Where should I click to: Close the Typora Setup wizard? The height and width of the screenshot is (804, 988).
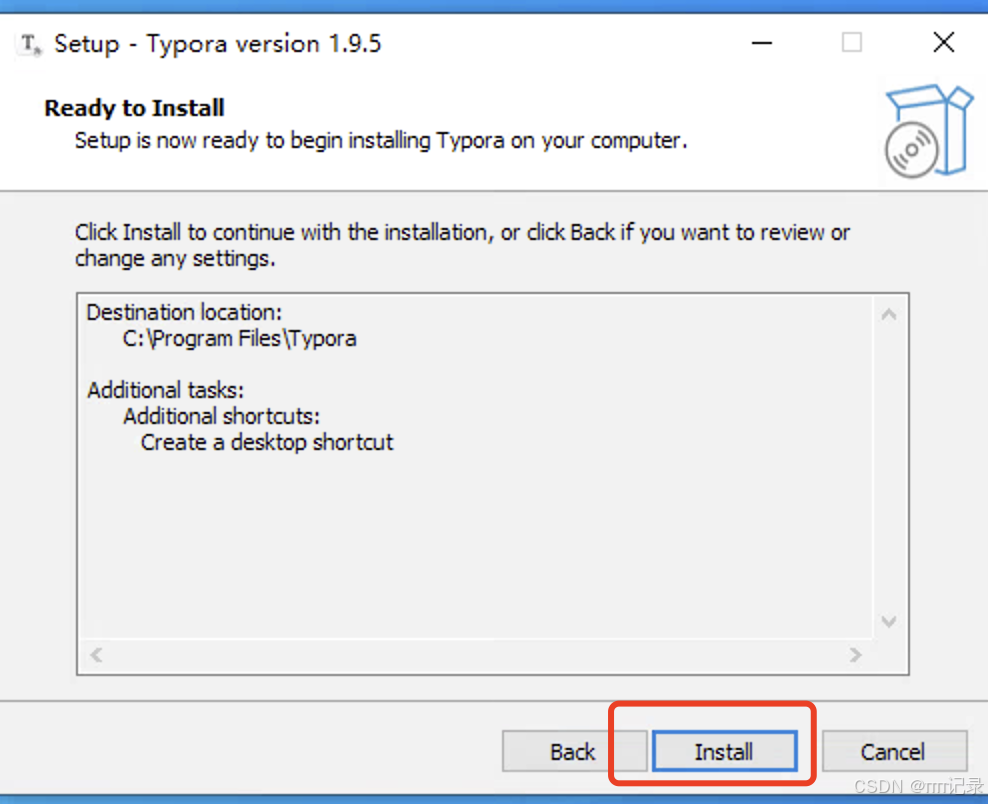943,43
